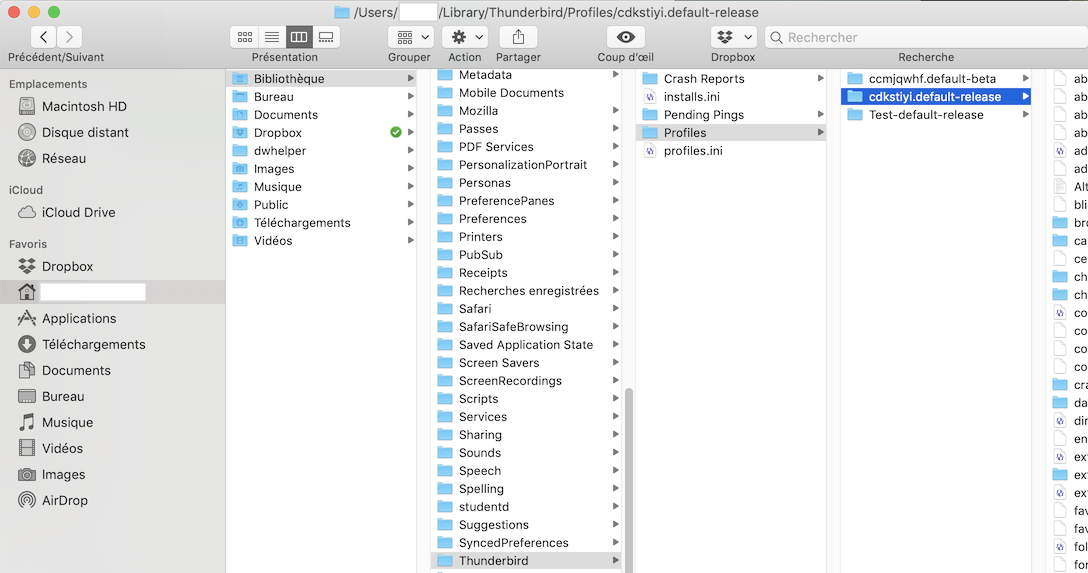Go back with the Précédent arrow
This screenshot has height=573, width=1088.
44,37
